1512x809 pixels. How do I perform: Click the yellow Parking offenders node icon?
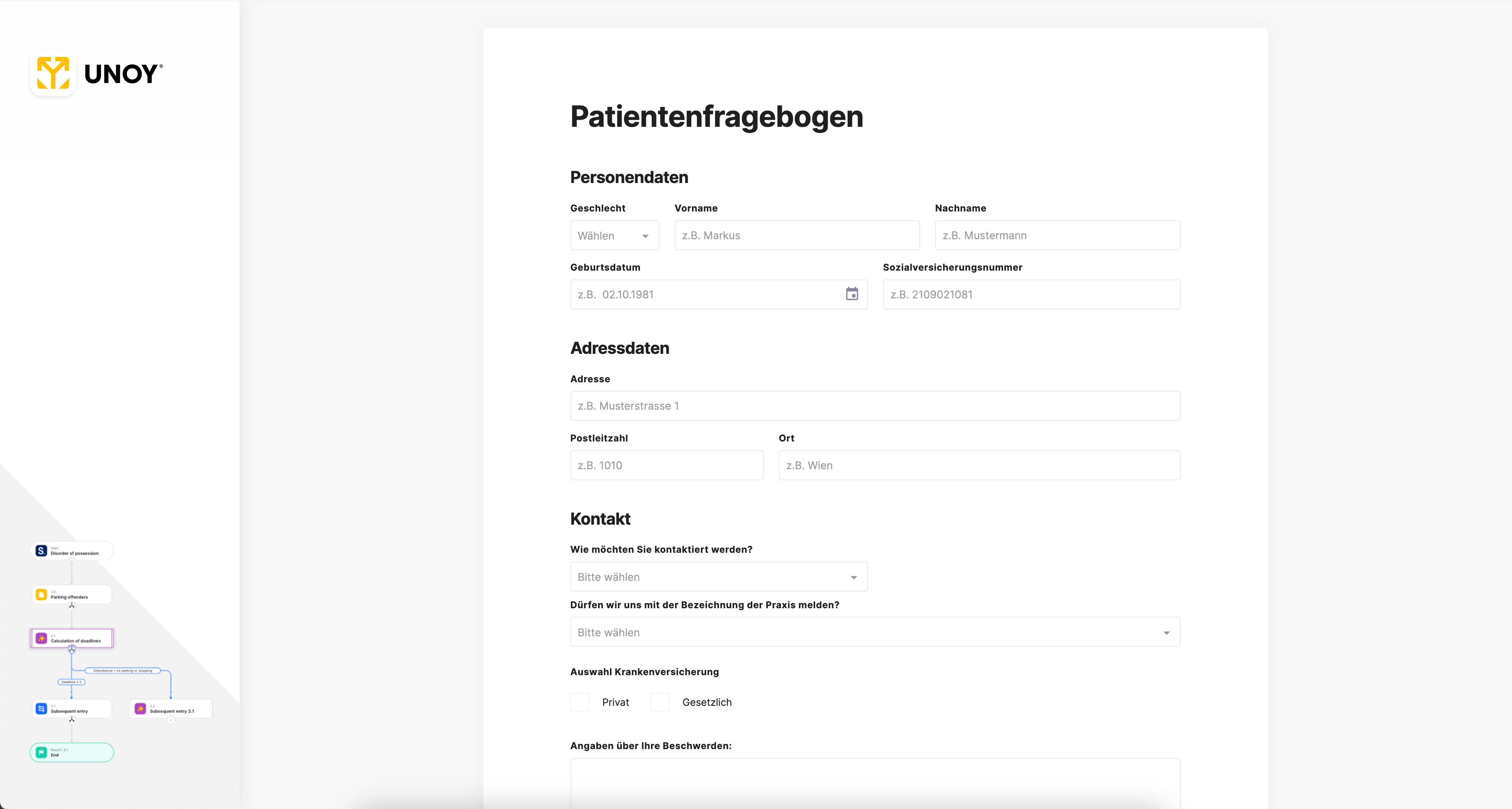click(x=41, y=595)
